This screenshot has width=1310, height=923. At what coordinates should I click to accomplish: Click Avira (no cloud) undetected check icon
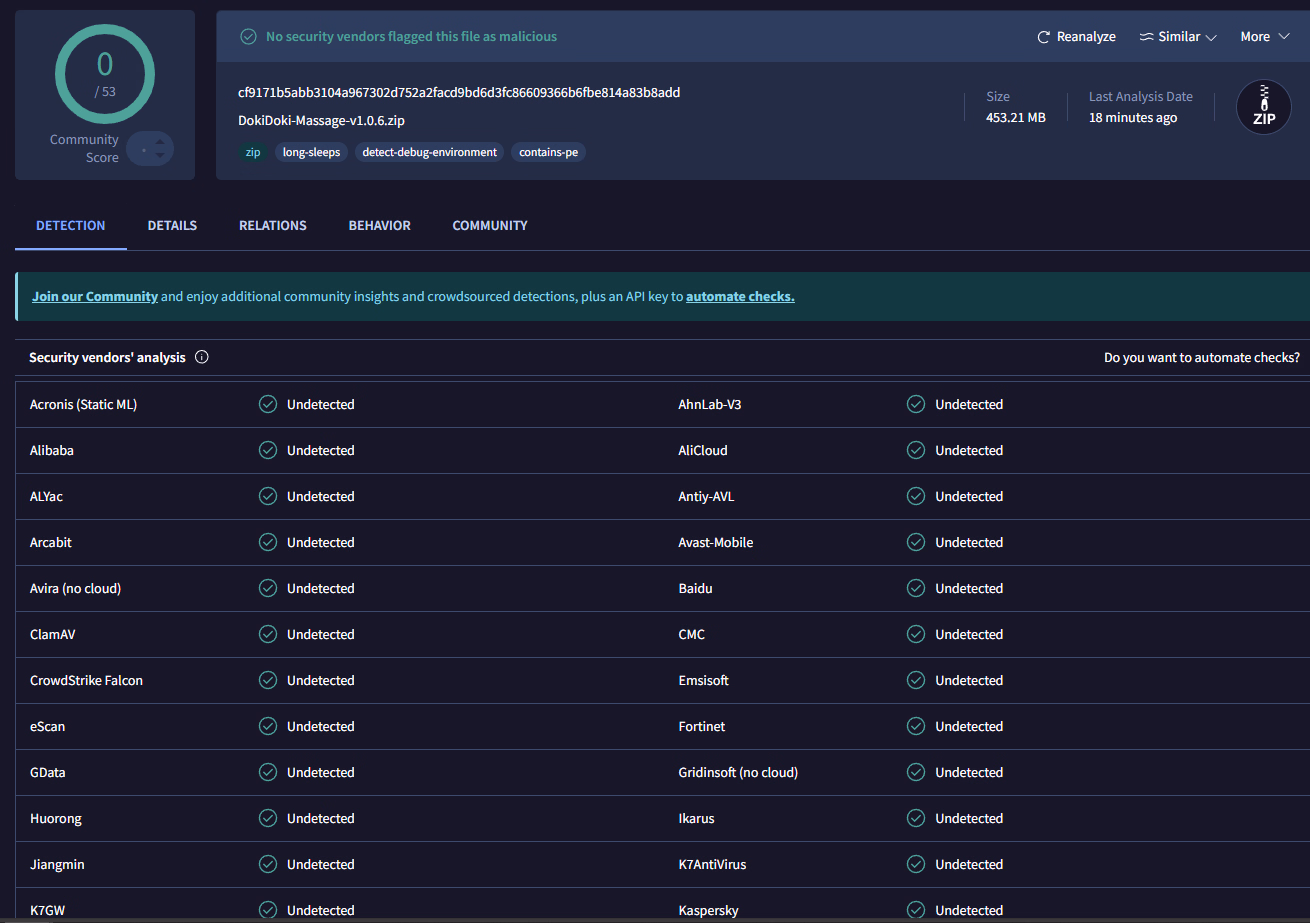click(268, 589)
